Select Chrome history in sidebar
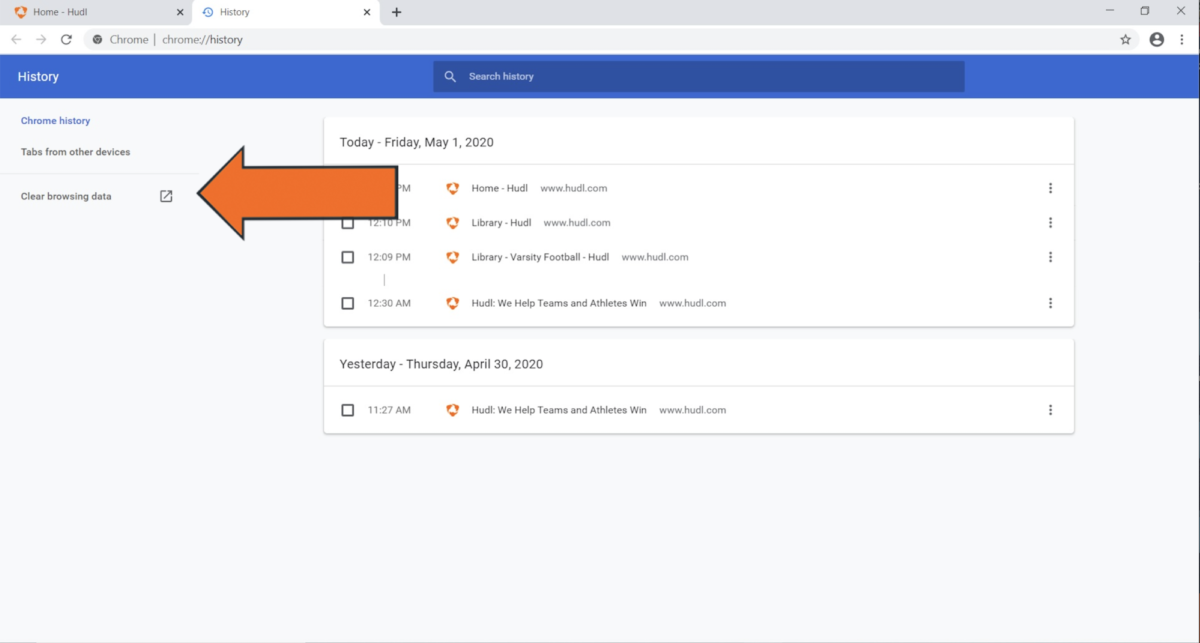The width and height of the screenshot is (1200, 643). [56, 120]
